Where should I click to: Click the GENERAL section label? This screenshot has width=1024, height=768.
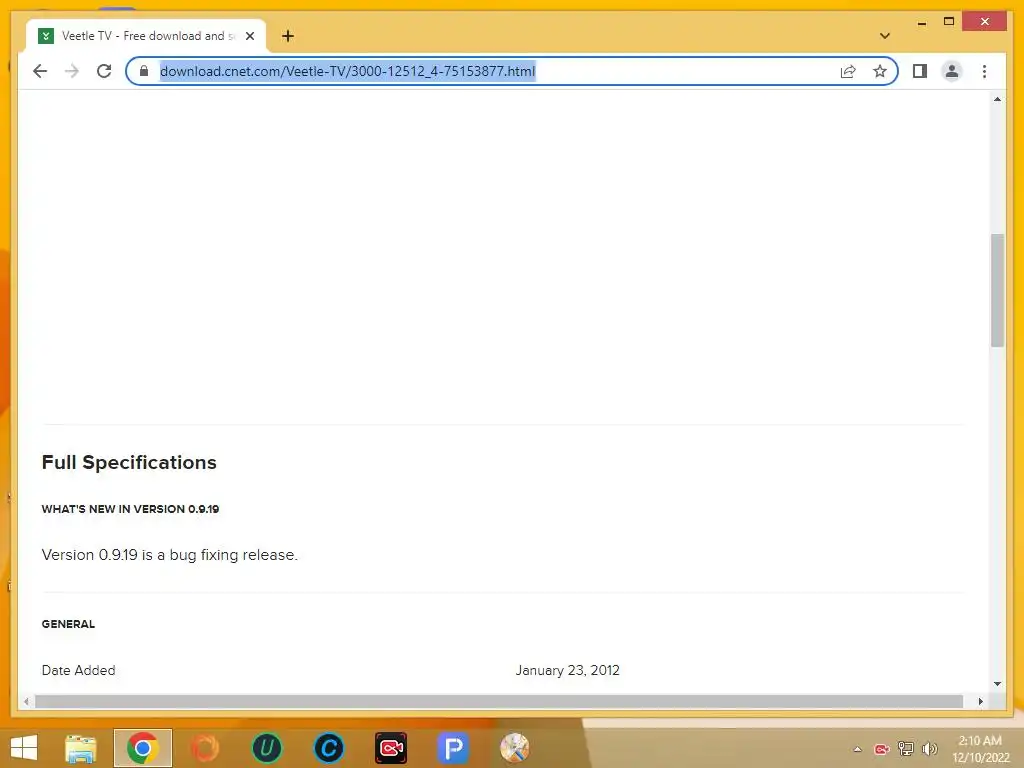[x=68, y=624]
